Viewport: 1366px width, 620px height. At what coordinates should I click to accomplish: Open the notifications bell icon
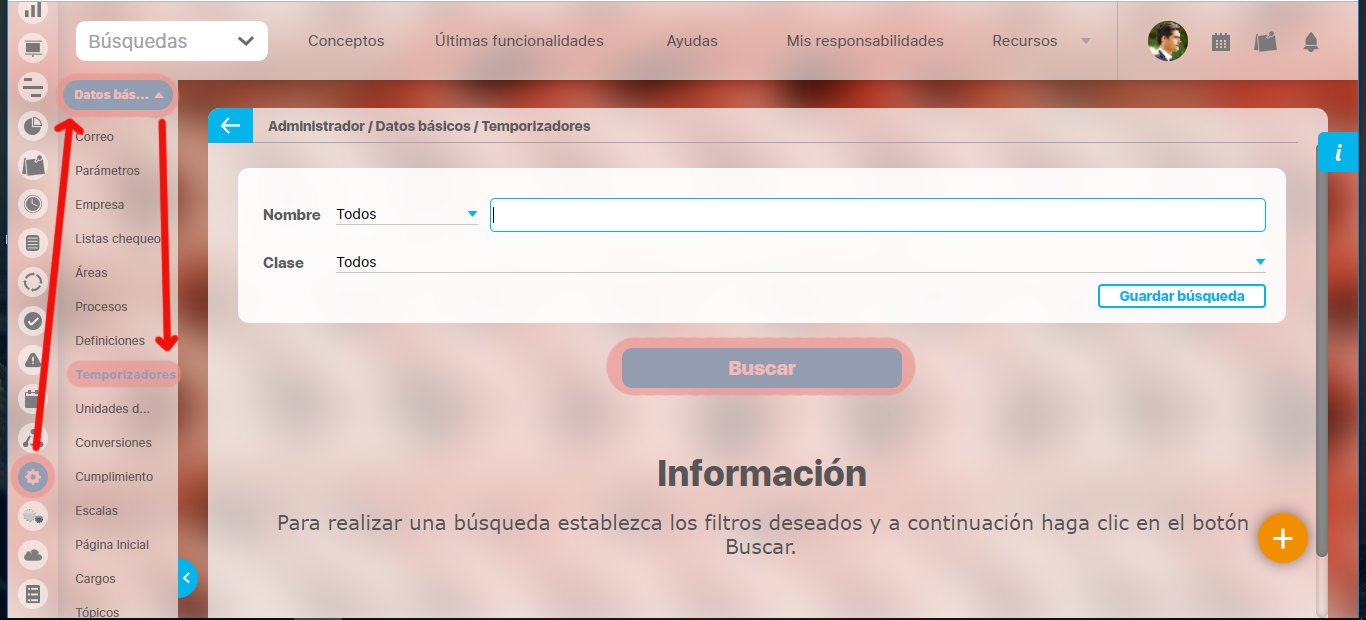[x=1310, y=42]
